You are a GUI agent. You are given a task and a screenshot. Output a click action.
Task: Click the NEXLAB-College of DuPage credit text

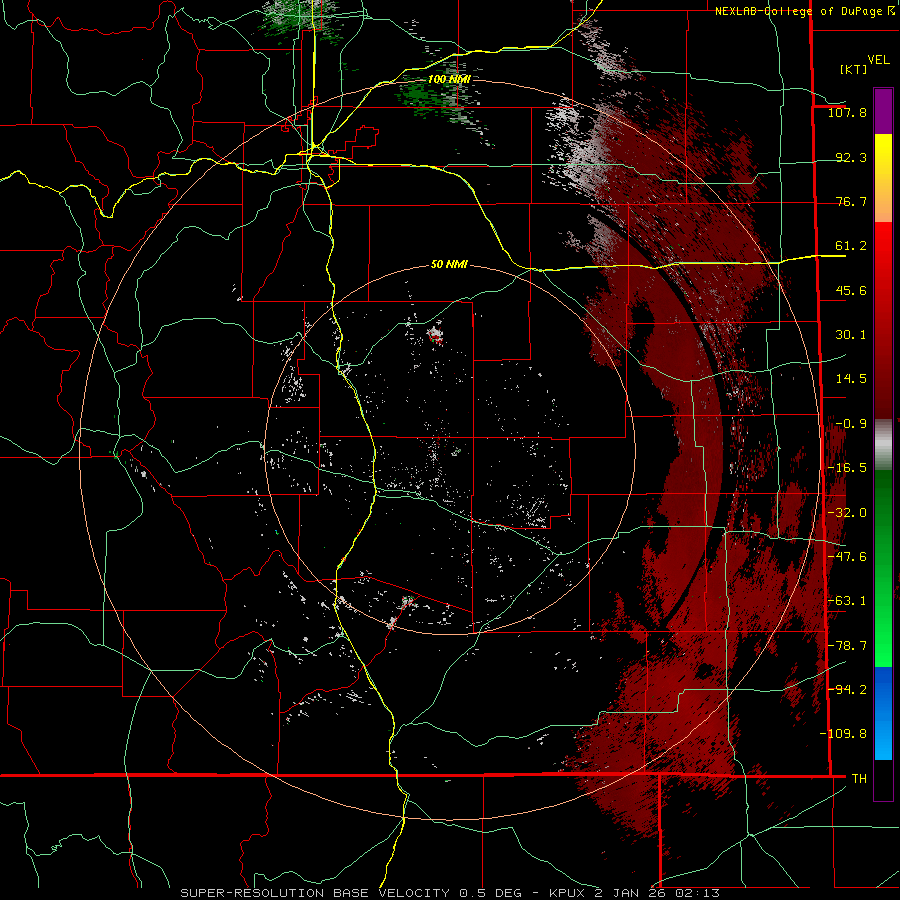pos(804,11)
